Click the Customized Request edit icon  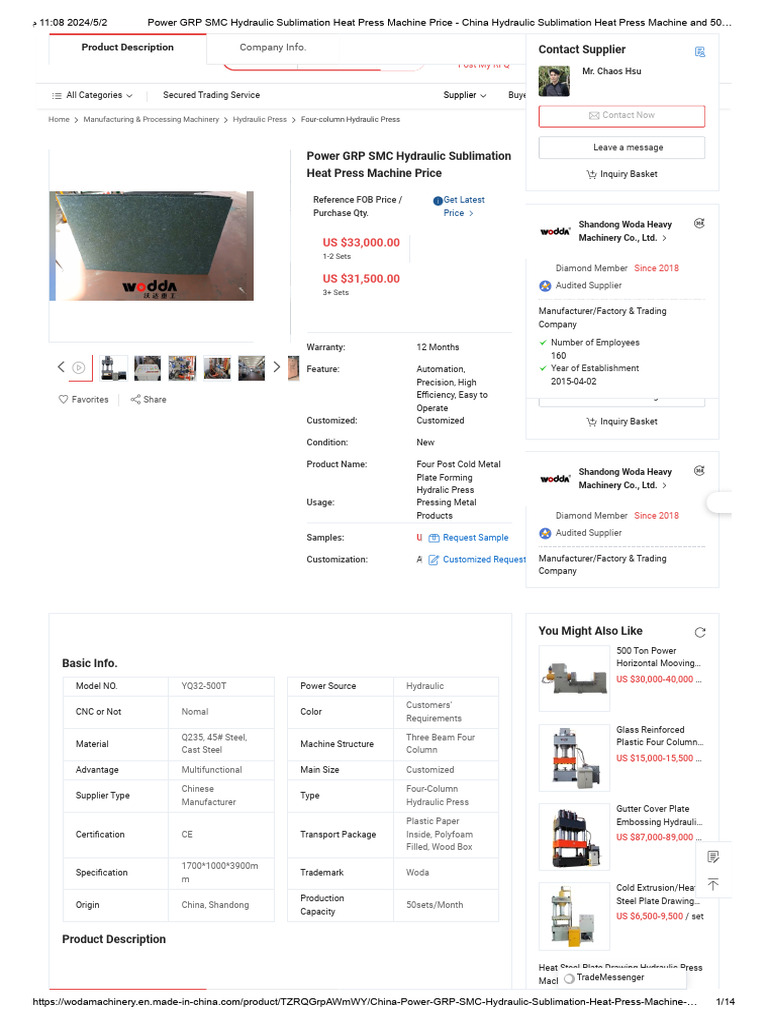(434, 560)
